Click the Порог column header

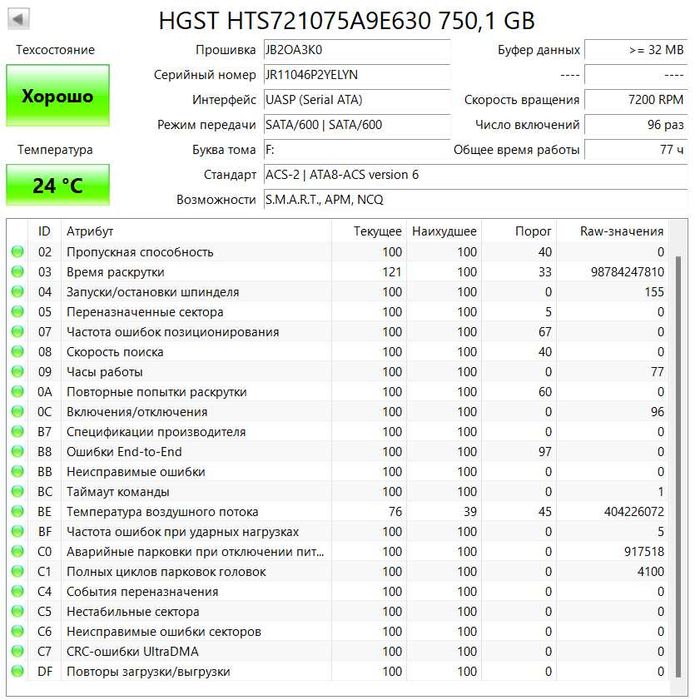519,231
